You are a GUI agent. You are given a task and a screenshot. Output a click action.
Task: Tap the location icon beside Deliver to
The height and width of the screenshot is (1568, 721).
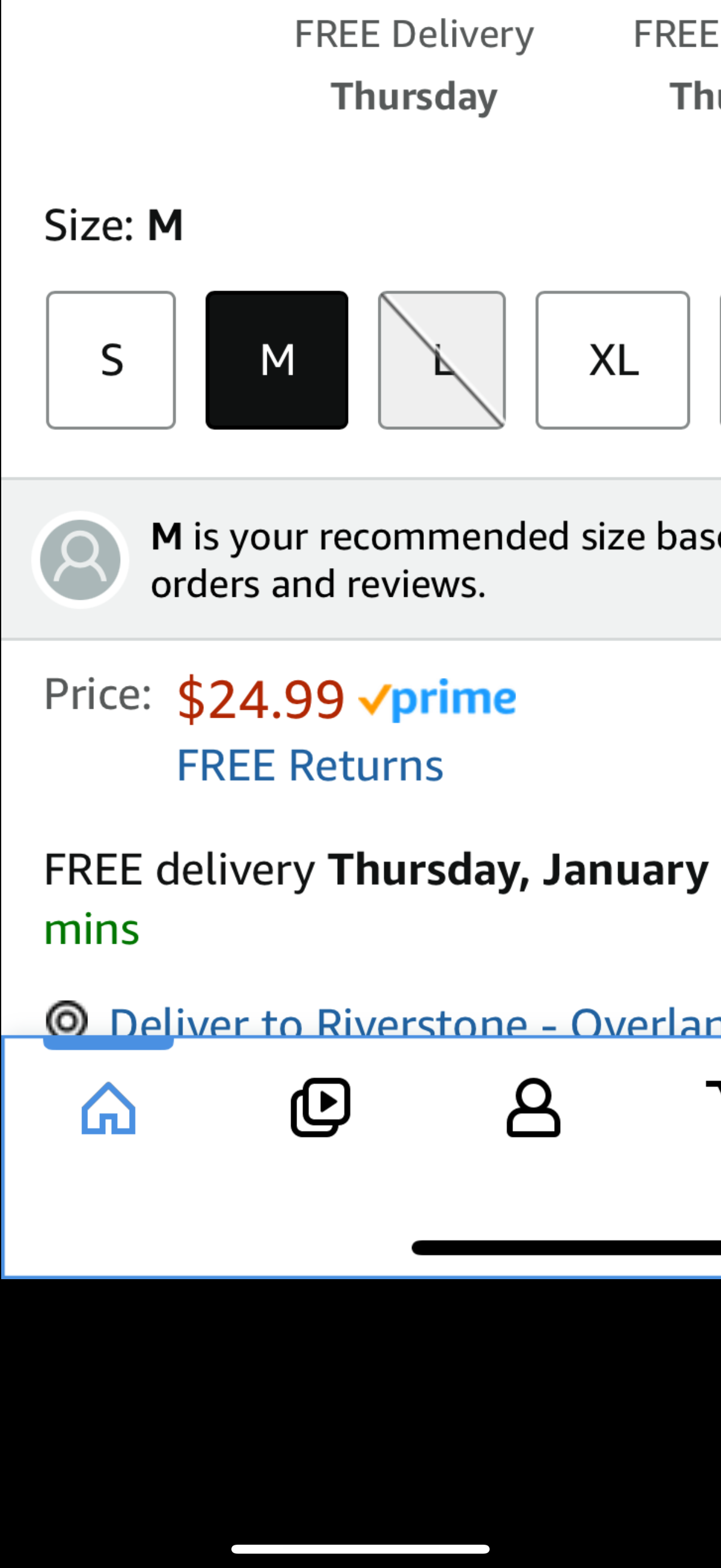pyautogui.click(x=66, y=1018)
